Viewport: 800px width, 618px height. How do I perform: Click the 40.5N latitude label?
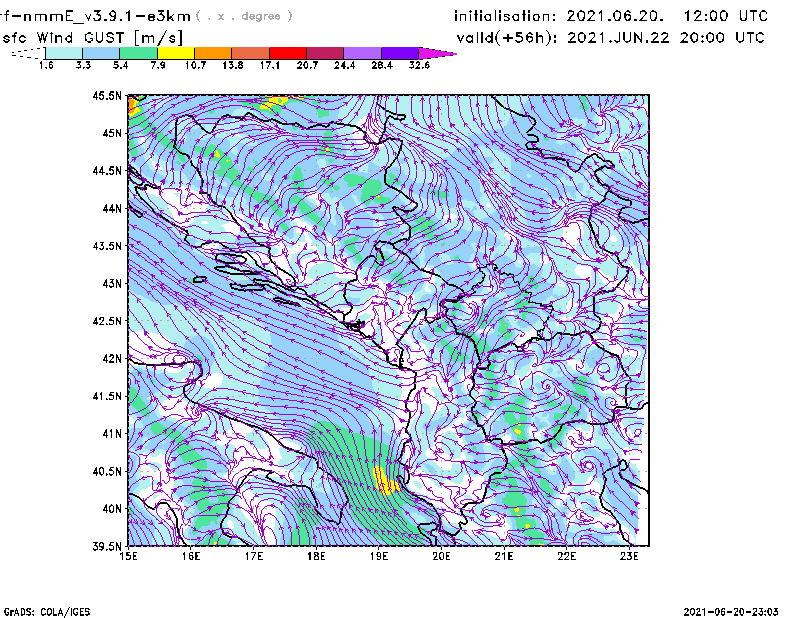tap(107, 472)
